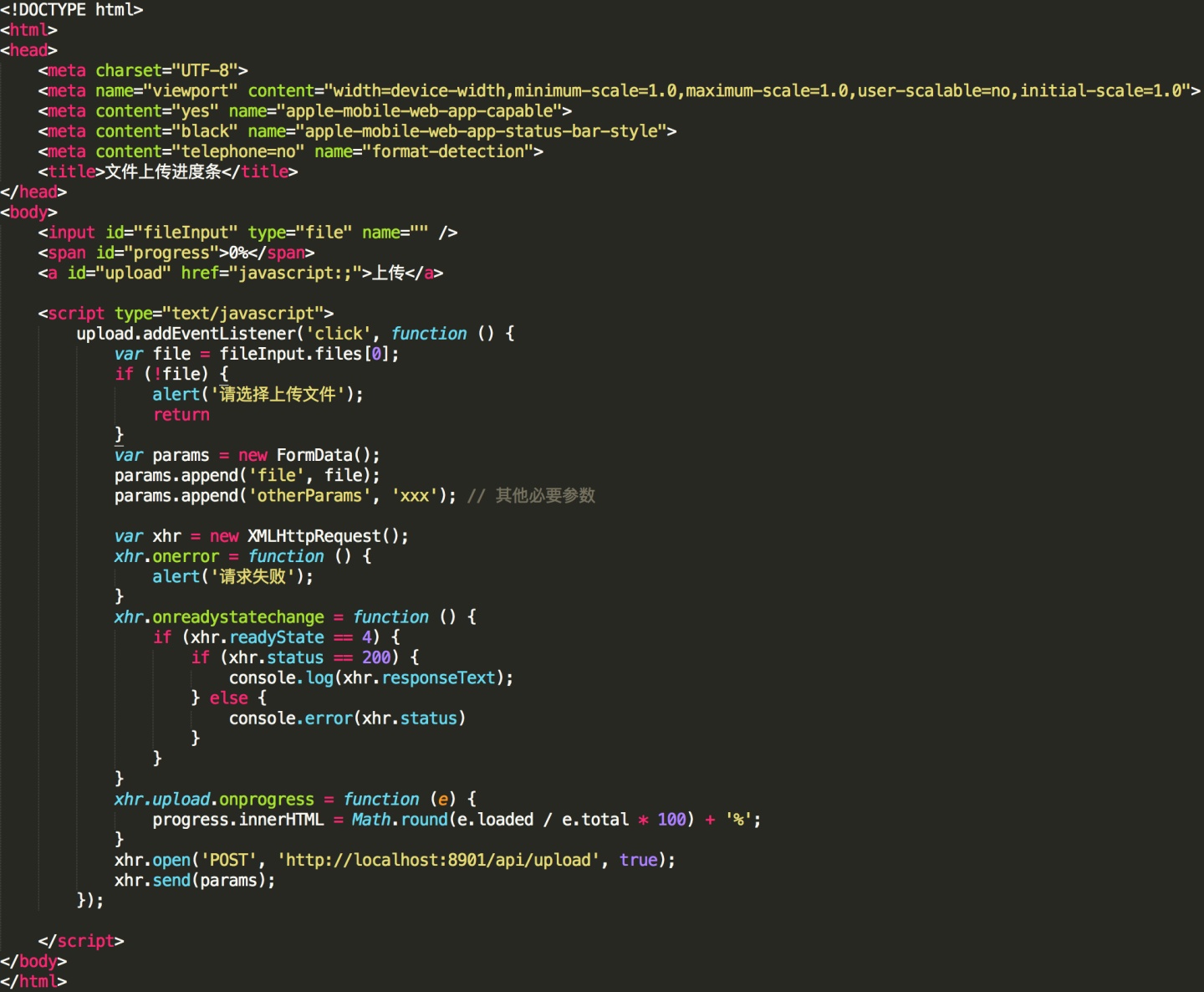Screen dimensions: 1204x992
Task: Click the "fileInput" id value
Action: pos(186,233)
